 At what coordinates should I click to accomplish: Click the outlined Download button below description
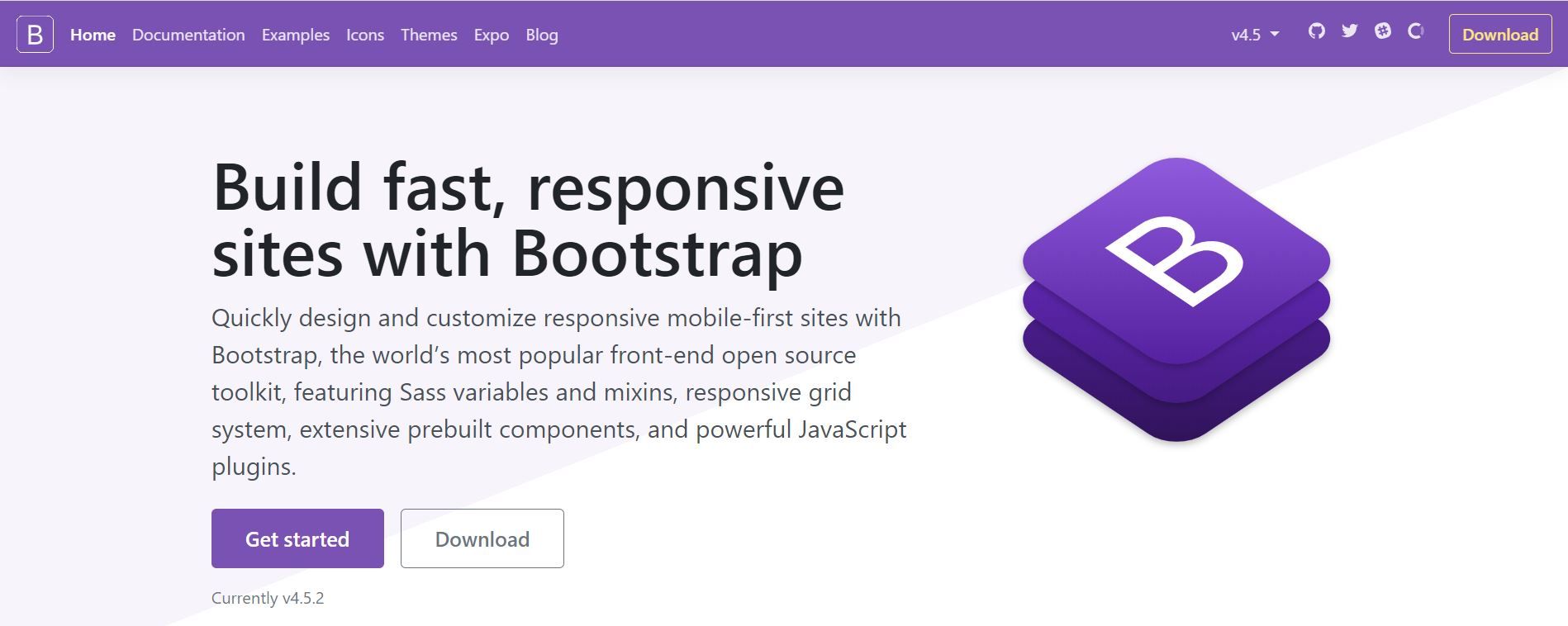click(482, 538)
